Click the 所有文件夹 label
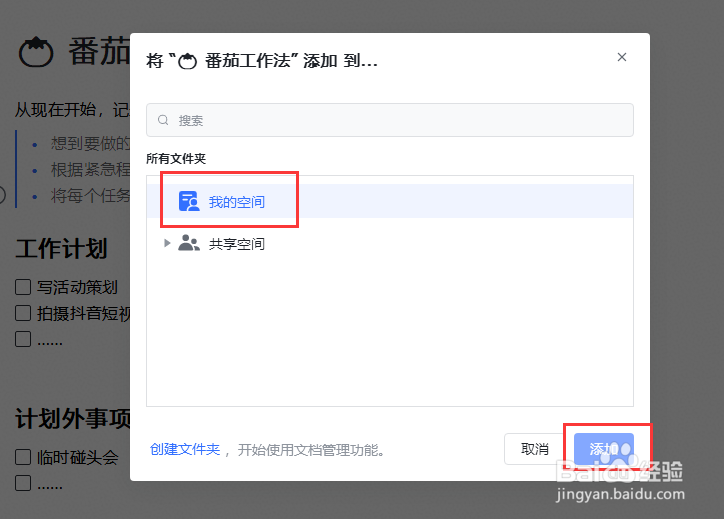The image size is (724, 519). (176, 159)
